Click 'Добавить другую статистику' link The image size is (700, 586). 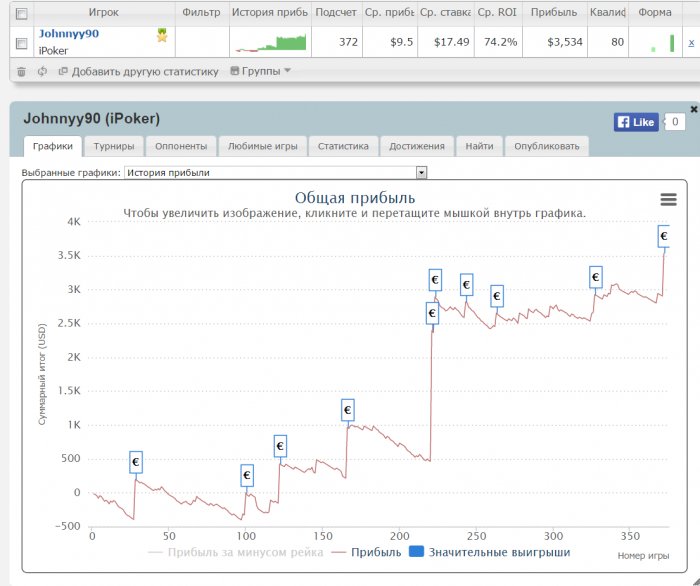click(145, 71)
